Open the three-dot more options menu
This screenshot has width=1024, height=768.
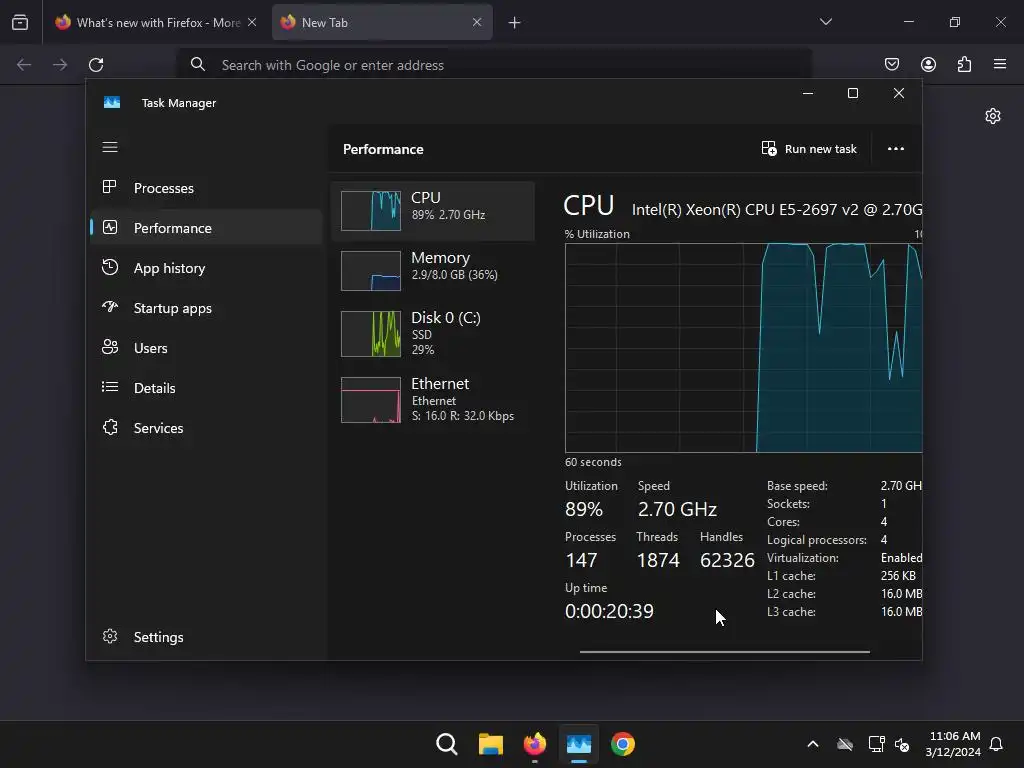click(x=895, y=149)
